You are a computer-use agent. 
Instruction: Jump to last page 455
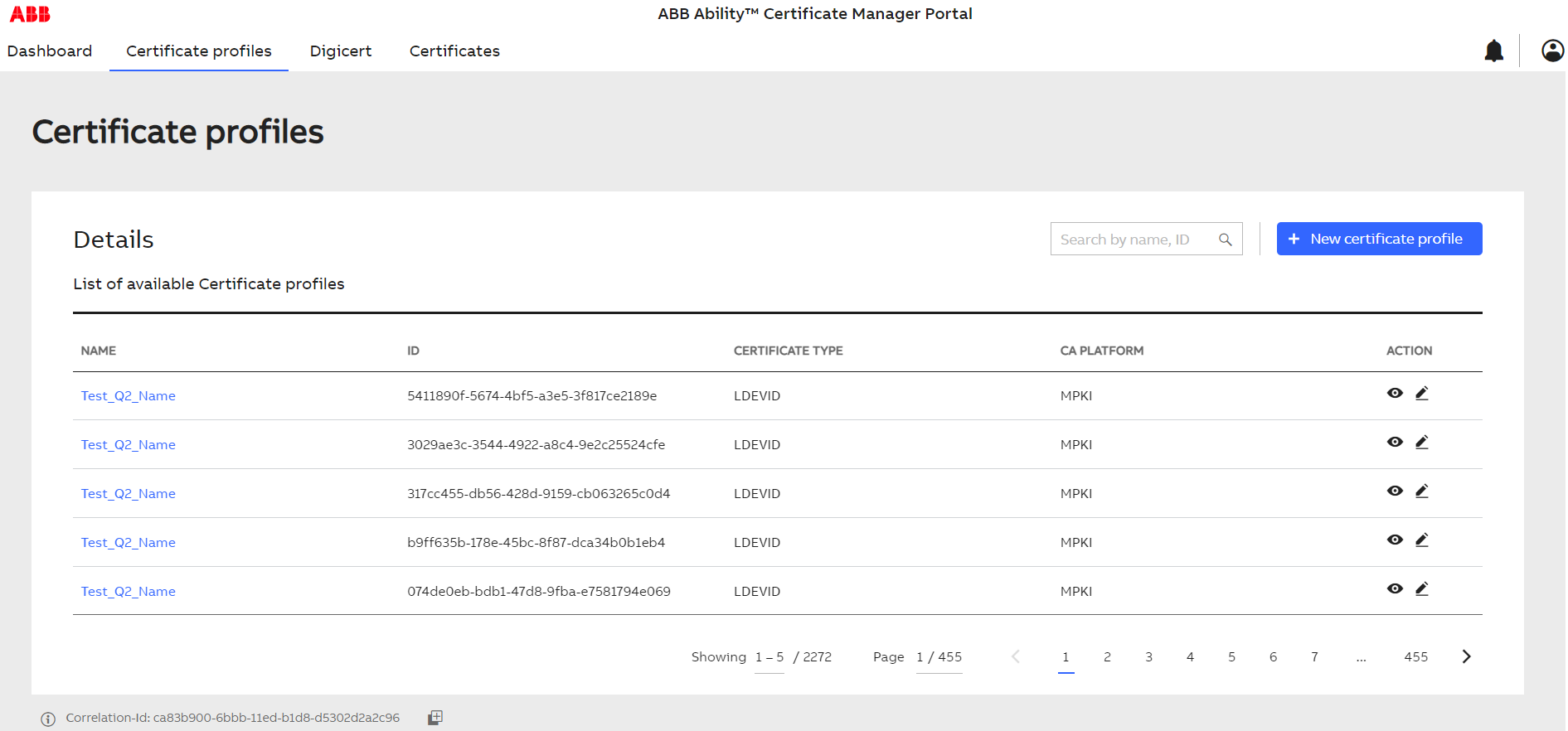click(1415, 657)
